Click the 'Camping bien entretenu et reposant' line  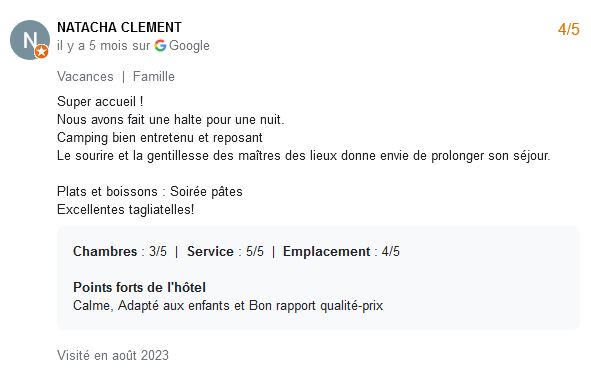pos(160,138)
